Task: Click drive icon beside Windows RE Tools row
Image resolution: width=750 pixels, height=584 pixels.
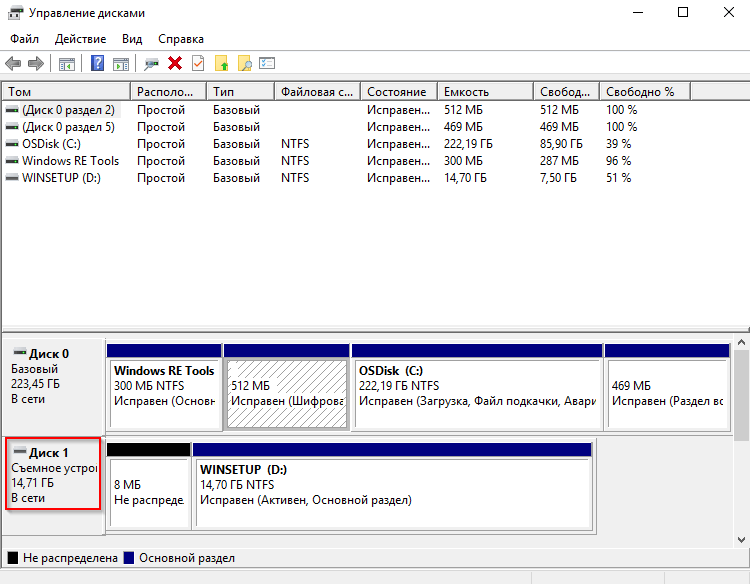Action: [12, 161]
